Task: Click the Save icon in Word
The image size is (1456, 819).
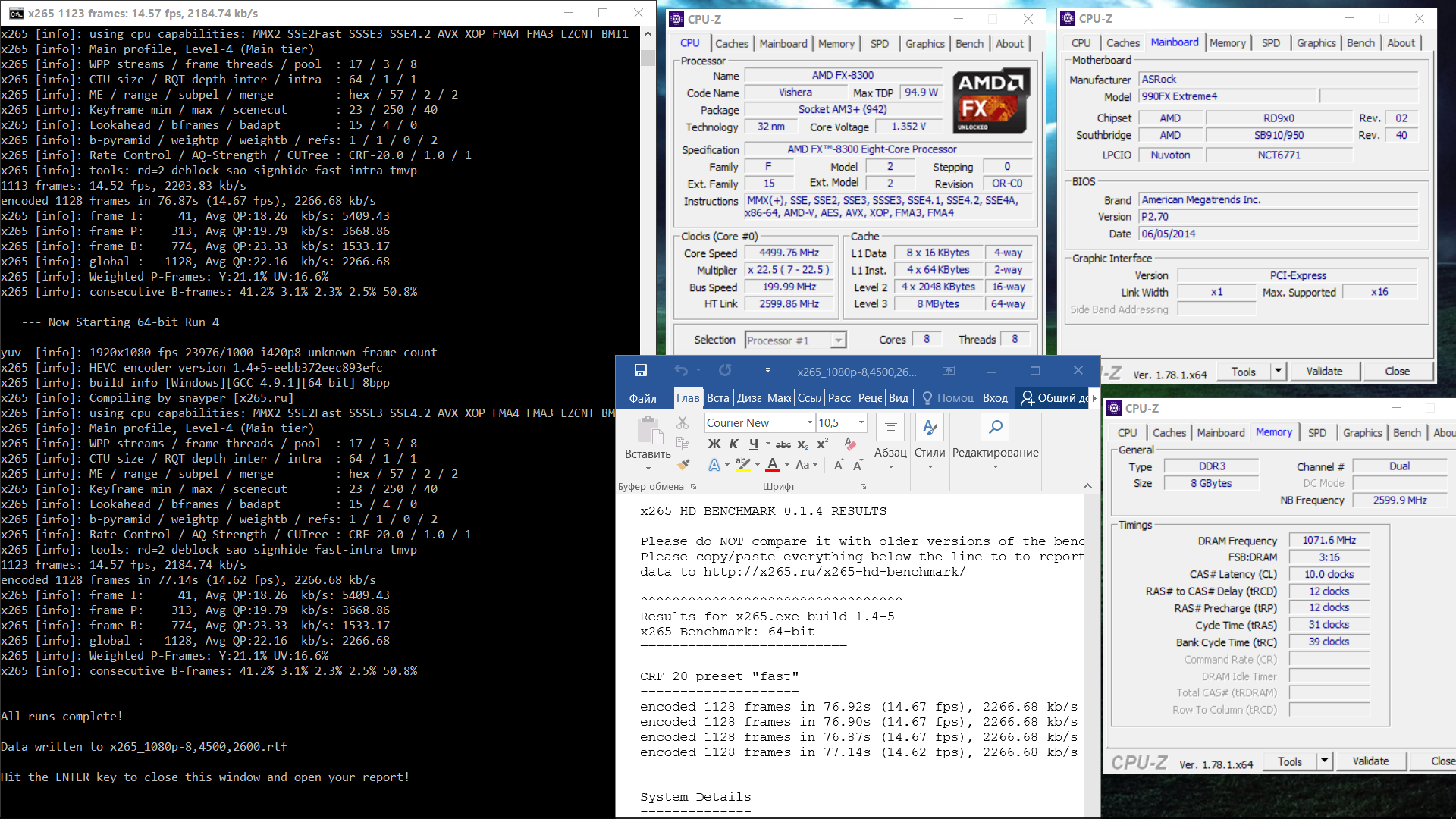Action: [x=641, y=370]
